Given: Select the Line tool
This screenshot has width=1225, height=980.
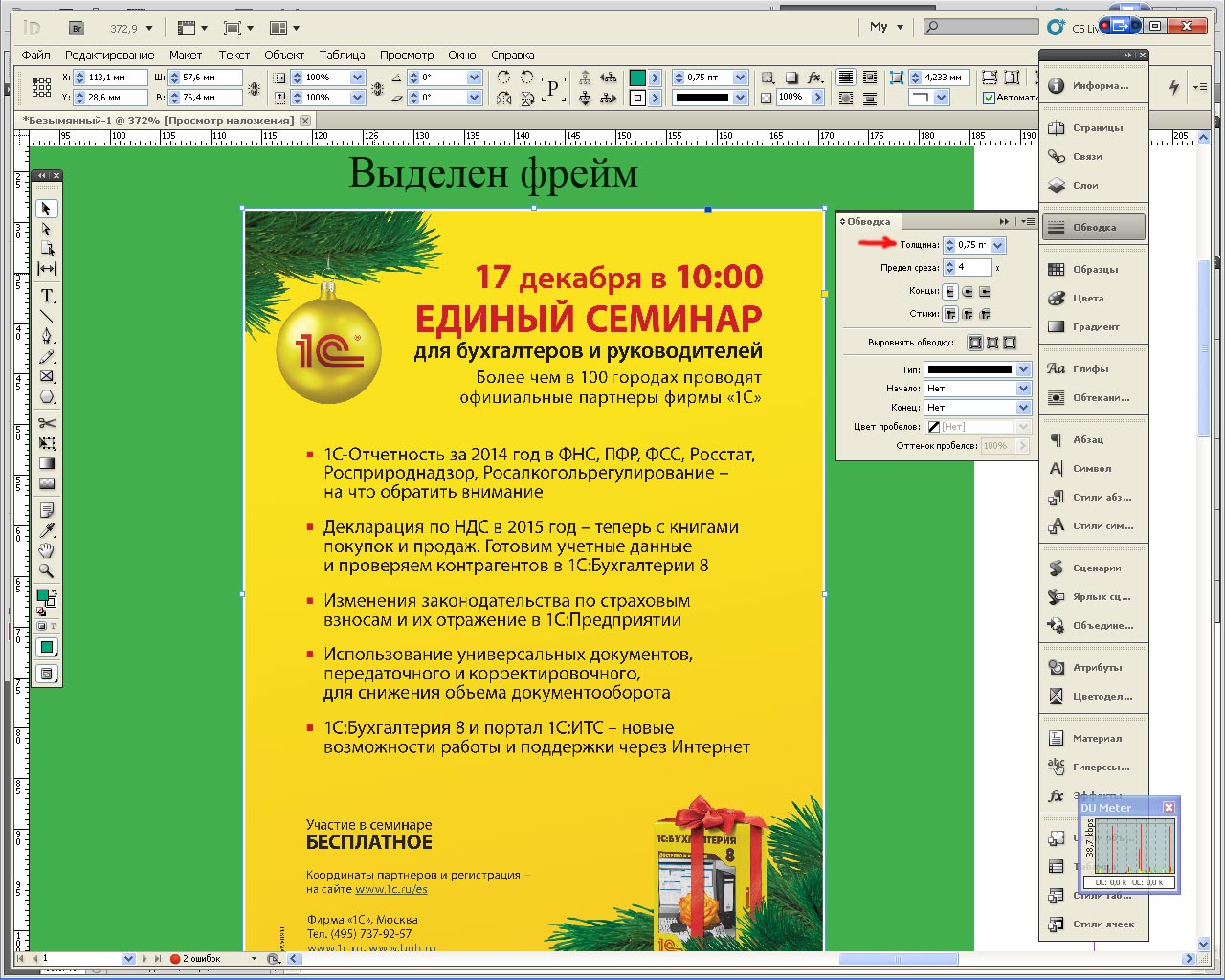Looking at the screenshot, I should pyautogui.click(x=46, y=316).
